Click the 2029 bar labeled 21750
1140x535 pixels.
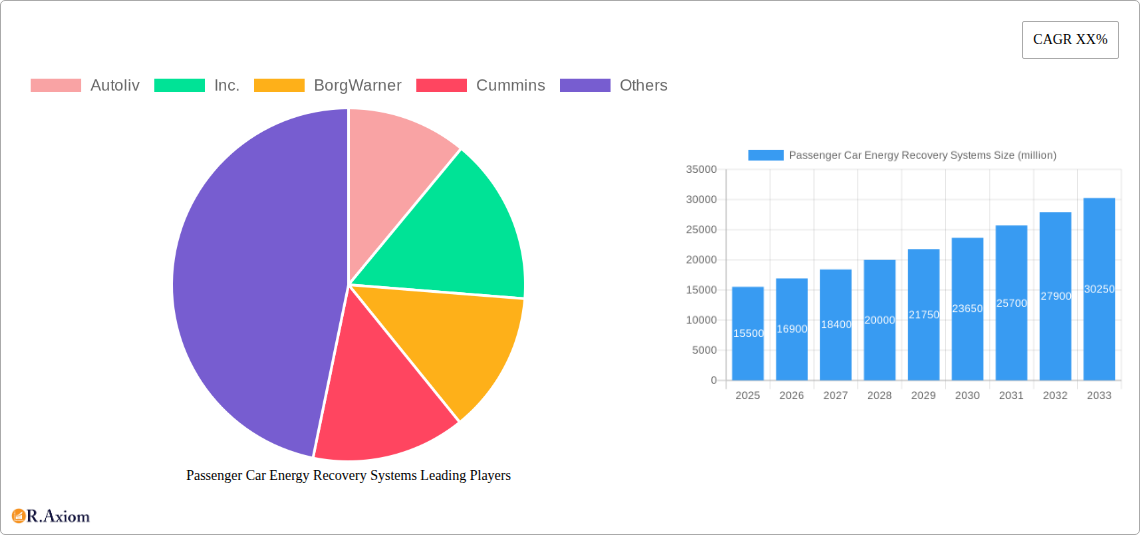(x=923, y=315)
